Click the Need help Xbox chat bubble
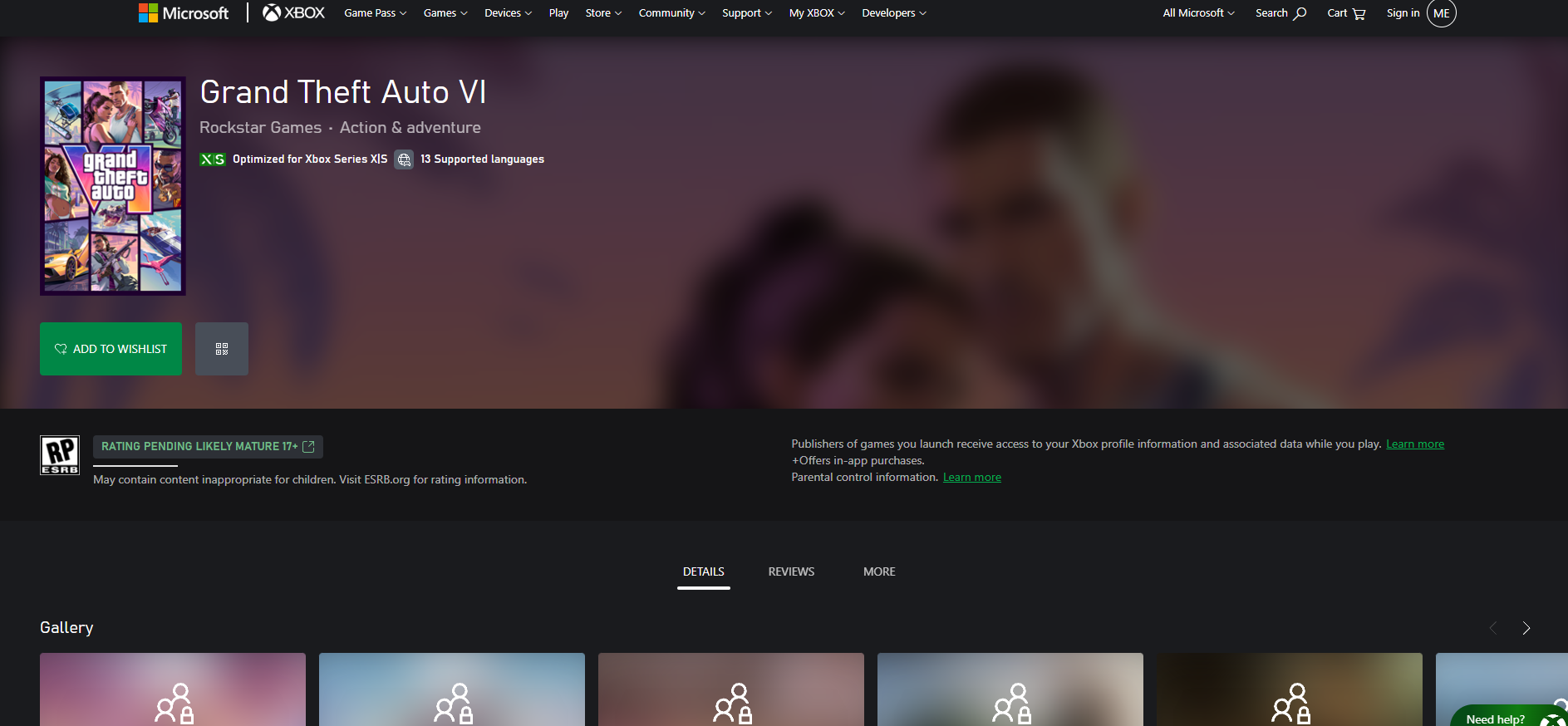The width and height of the screenshot is (1568, 726). (1509, 716)
